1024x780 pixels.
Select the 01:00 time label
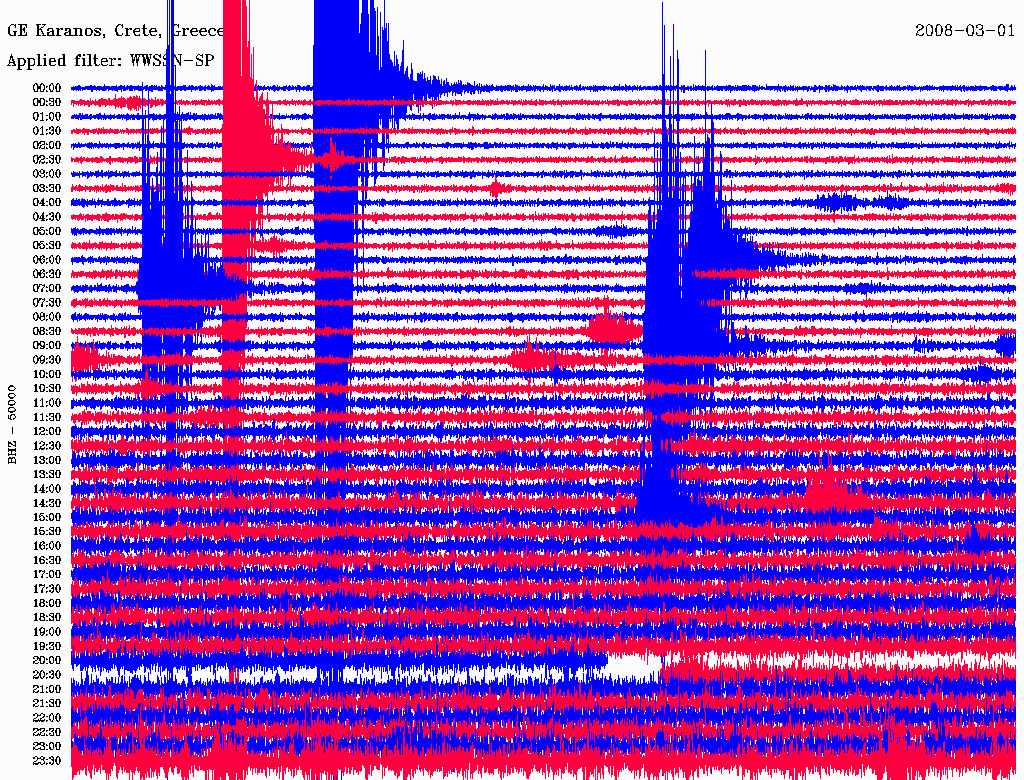tap(47, 117)
